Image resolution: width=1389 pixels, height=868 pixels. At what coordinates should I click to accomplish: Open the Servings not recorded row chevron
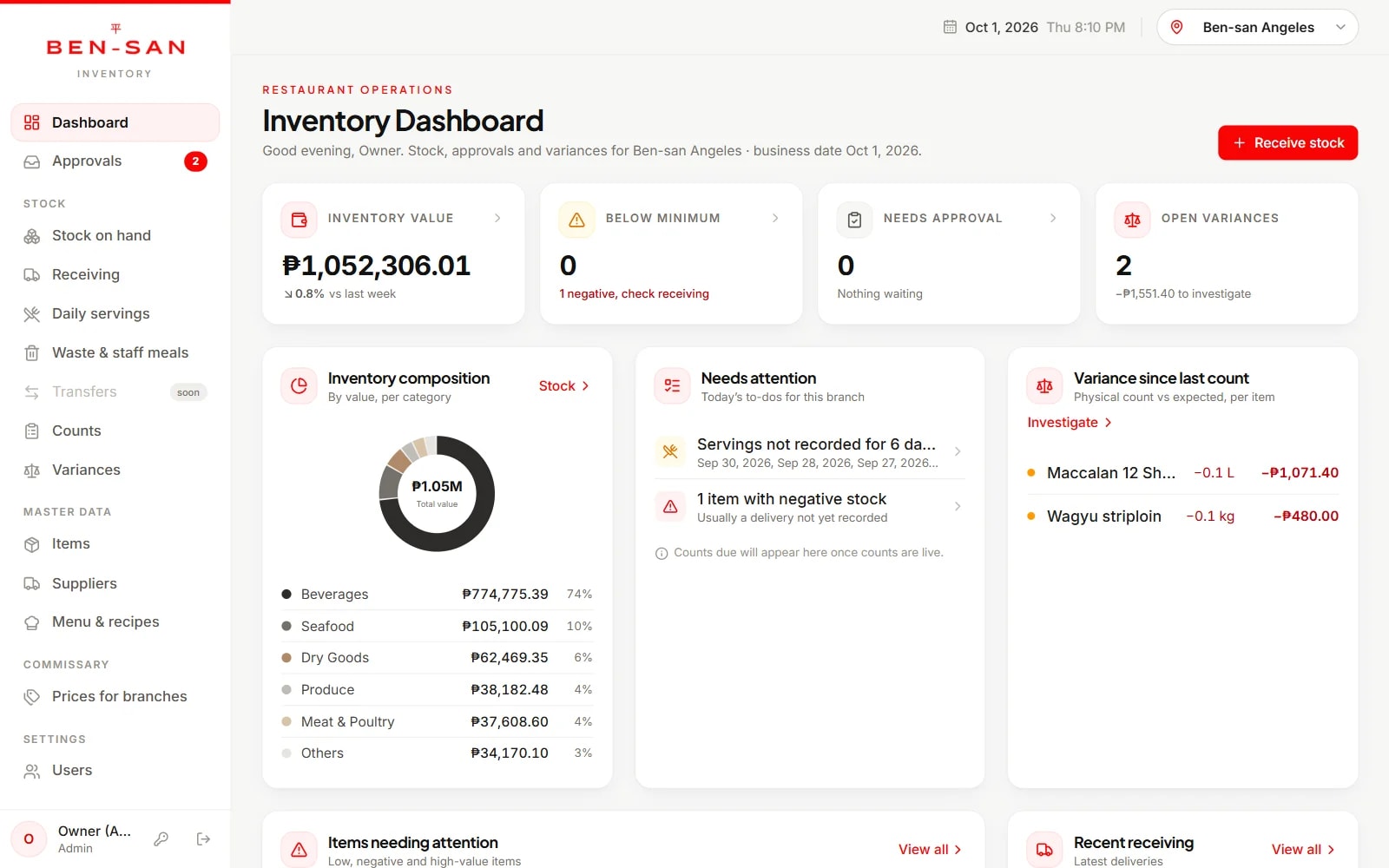pyautogui.click(x=958, y=451)
